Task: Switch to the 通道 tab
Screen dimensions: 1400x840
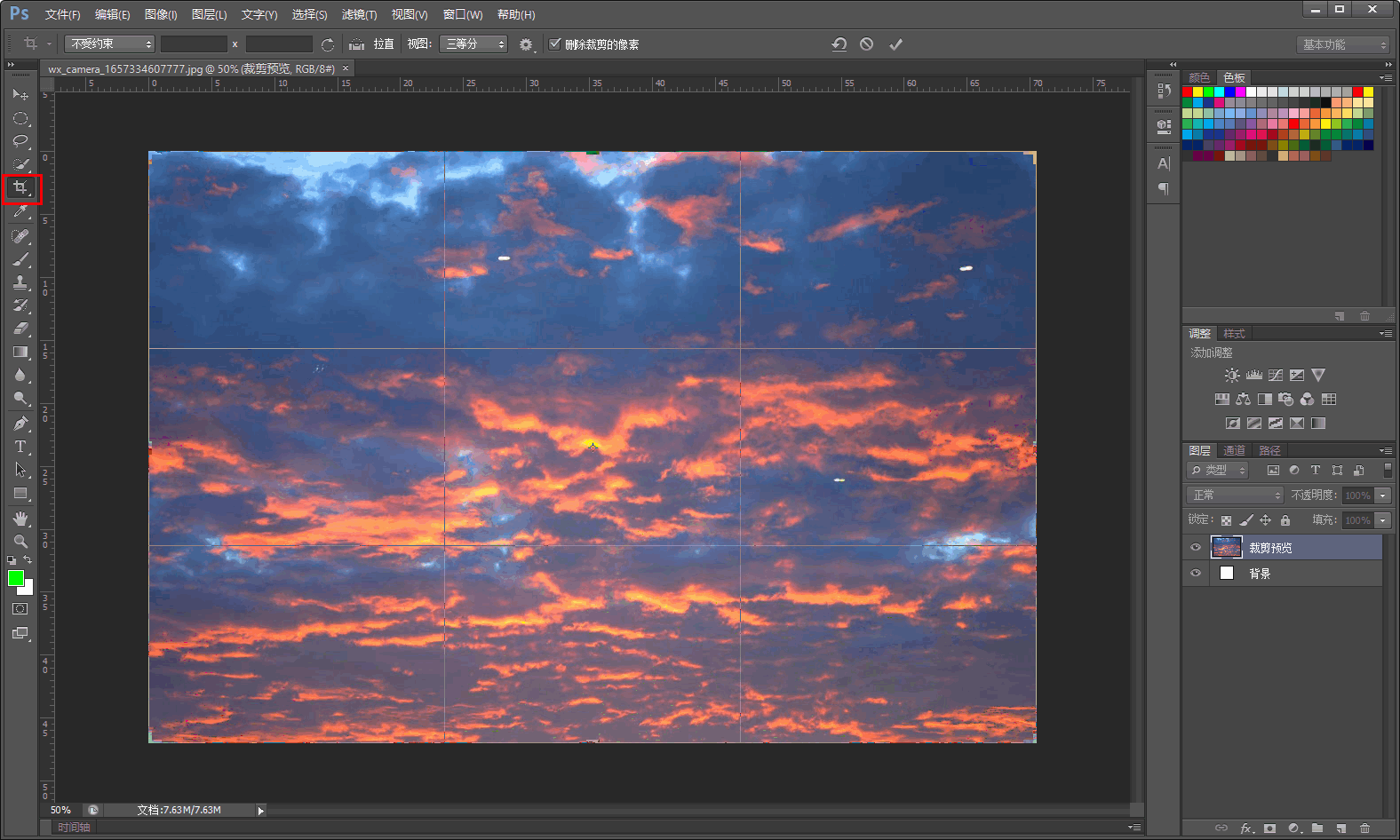Action: pyautogui.click(x=1234, y=450)
